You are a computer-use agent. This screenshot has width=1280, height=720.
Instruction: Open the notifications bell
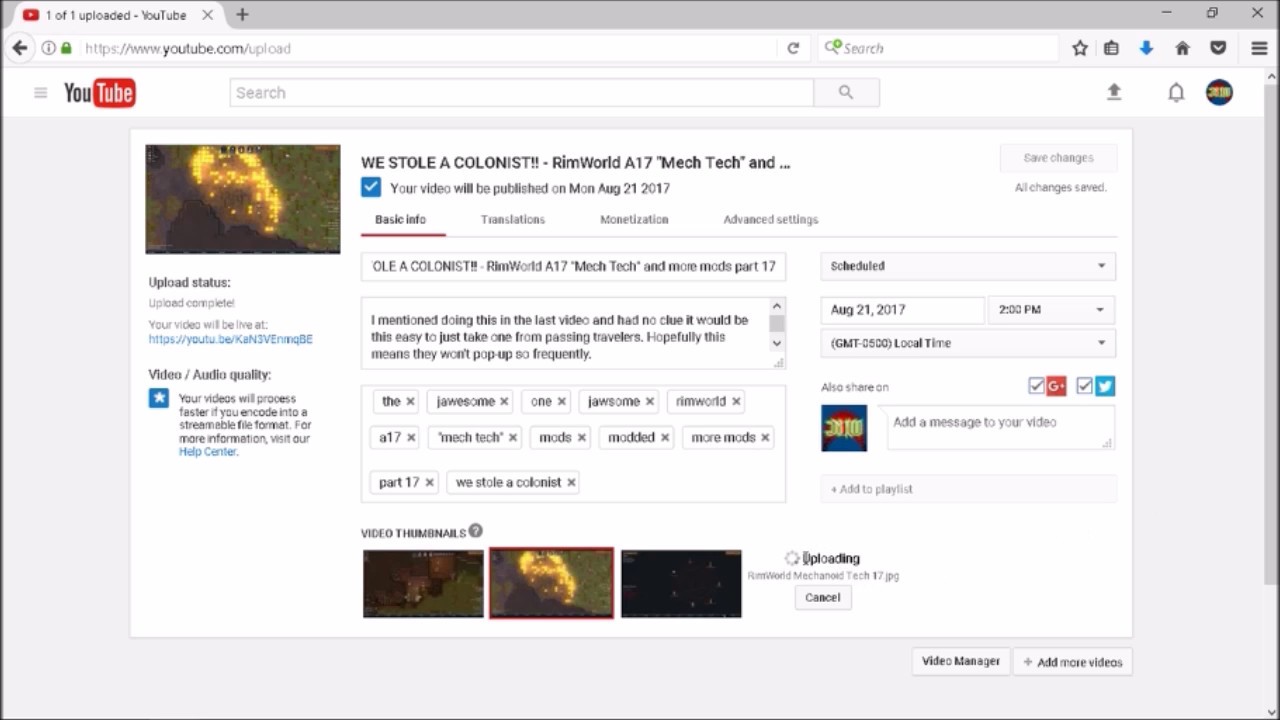[x=1176, y=93]
